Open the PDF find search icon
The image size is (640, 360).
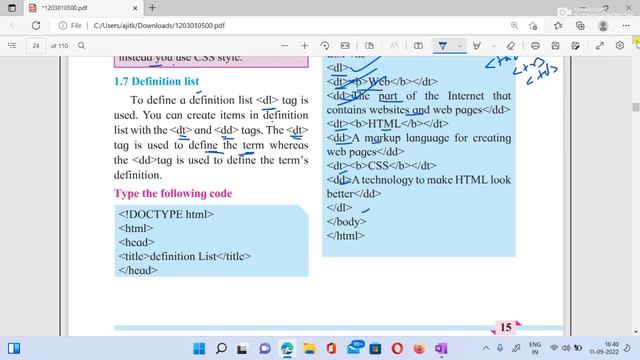82,46
